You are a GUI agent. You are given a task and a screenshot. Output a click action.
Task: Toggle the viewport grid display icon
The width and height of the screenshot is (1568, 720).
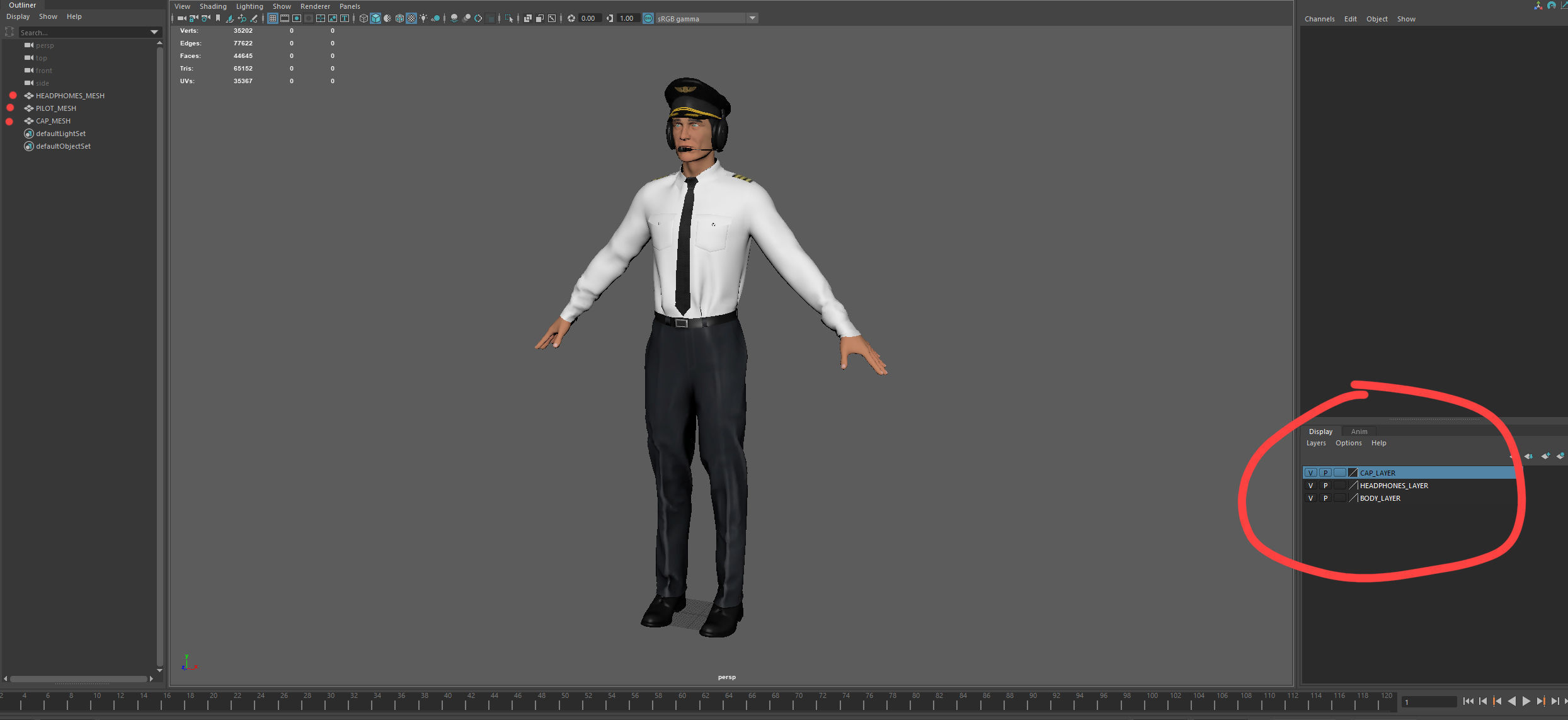point(273,18)
